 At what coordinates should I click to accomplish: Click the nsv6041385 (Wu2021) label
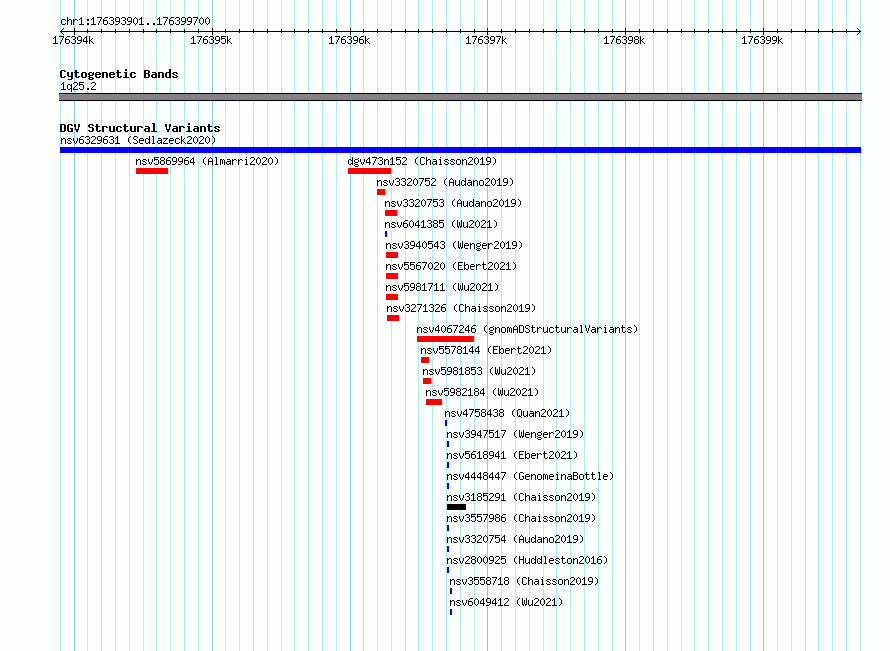tap(441, 224)
